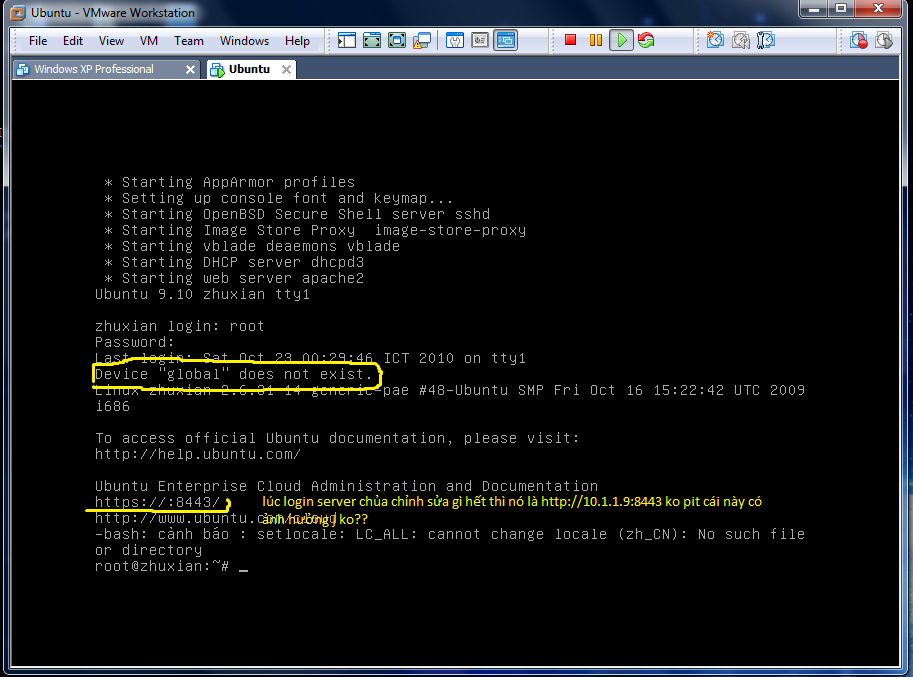Close the Ubuntu tab
Screen dimensions: 913x677
(286, 69)
